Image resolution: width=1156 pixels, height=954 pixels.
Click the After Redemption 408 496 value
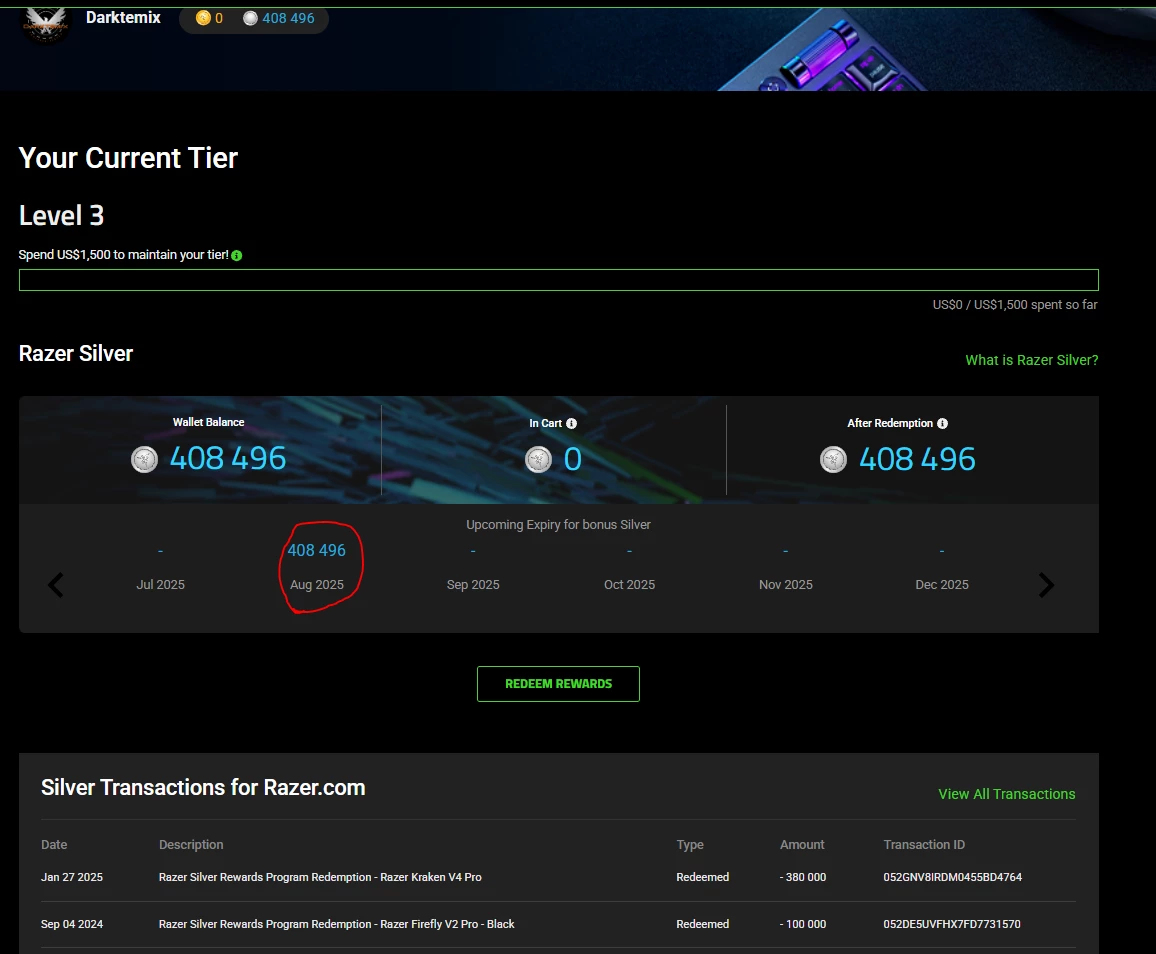point(917,459)
